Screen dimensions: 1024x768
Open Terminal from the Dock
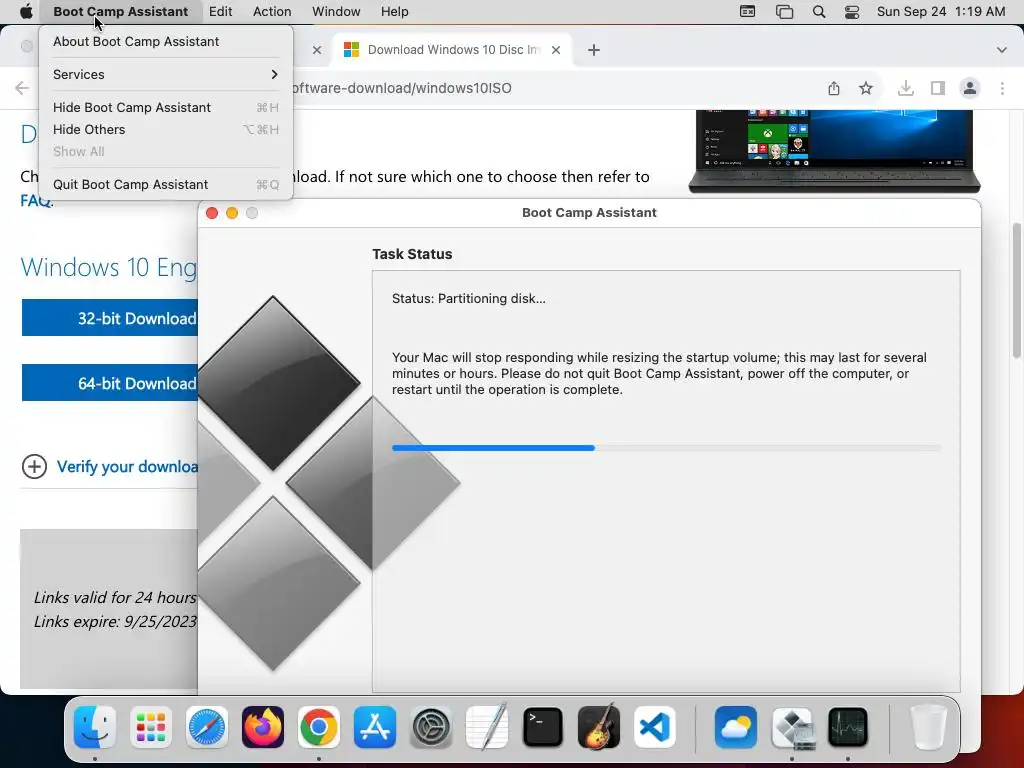(543, 727)
